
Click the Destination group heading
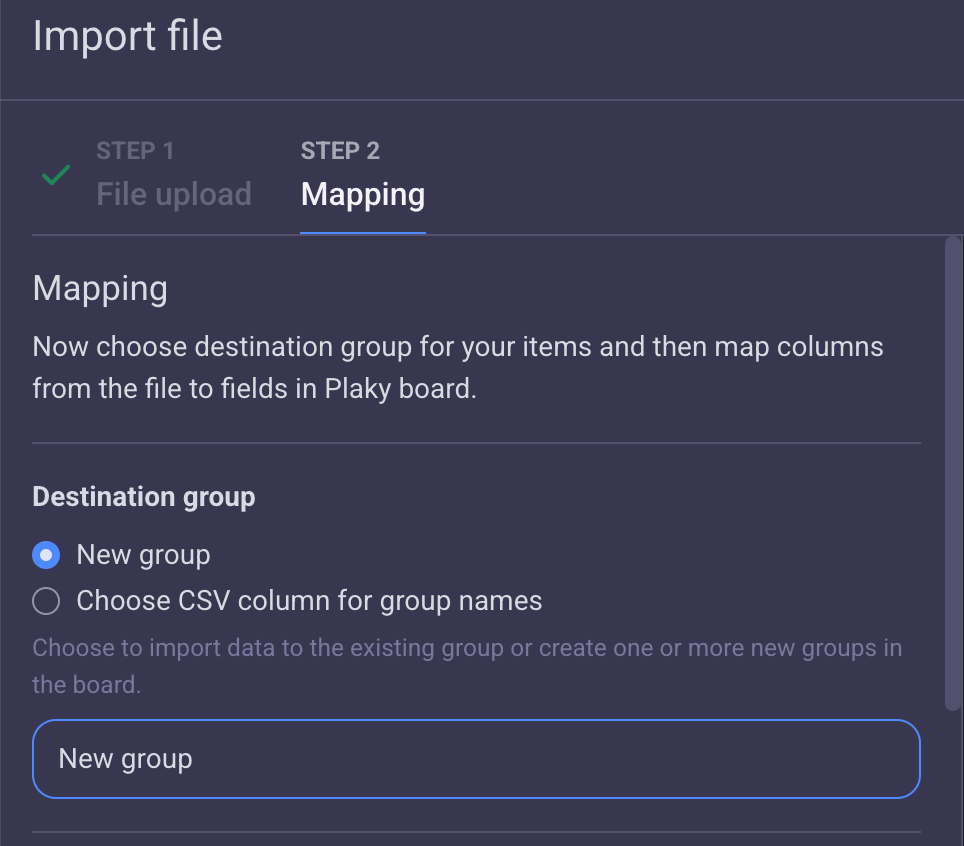(143, 496)
